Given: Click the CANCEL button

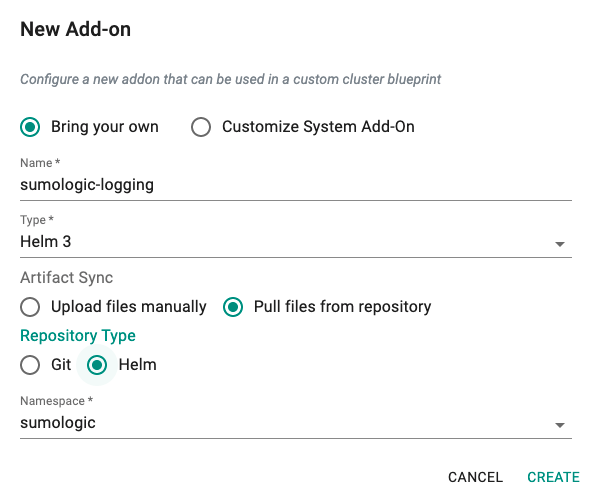Looking at the screenshot, I should click(475, 477).
